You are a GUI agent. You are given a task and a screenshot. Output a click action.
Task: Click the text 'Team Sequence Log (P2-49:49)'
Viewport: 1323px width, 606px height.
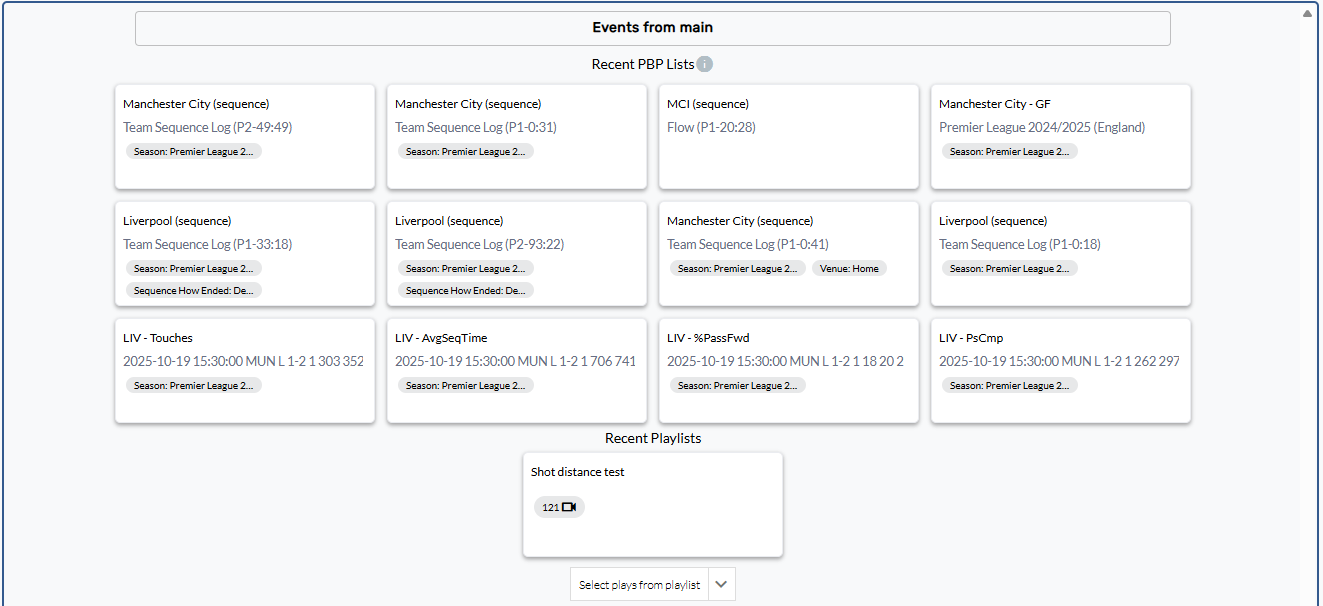(x=207, y=127)
